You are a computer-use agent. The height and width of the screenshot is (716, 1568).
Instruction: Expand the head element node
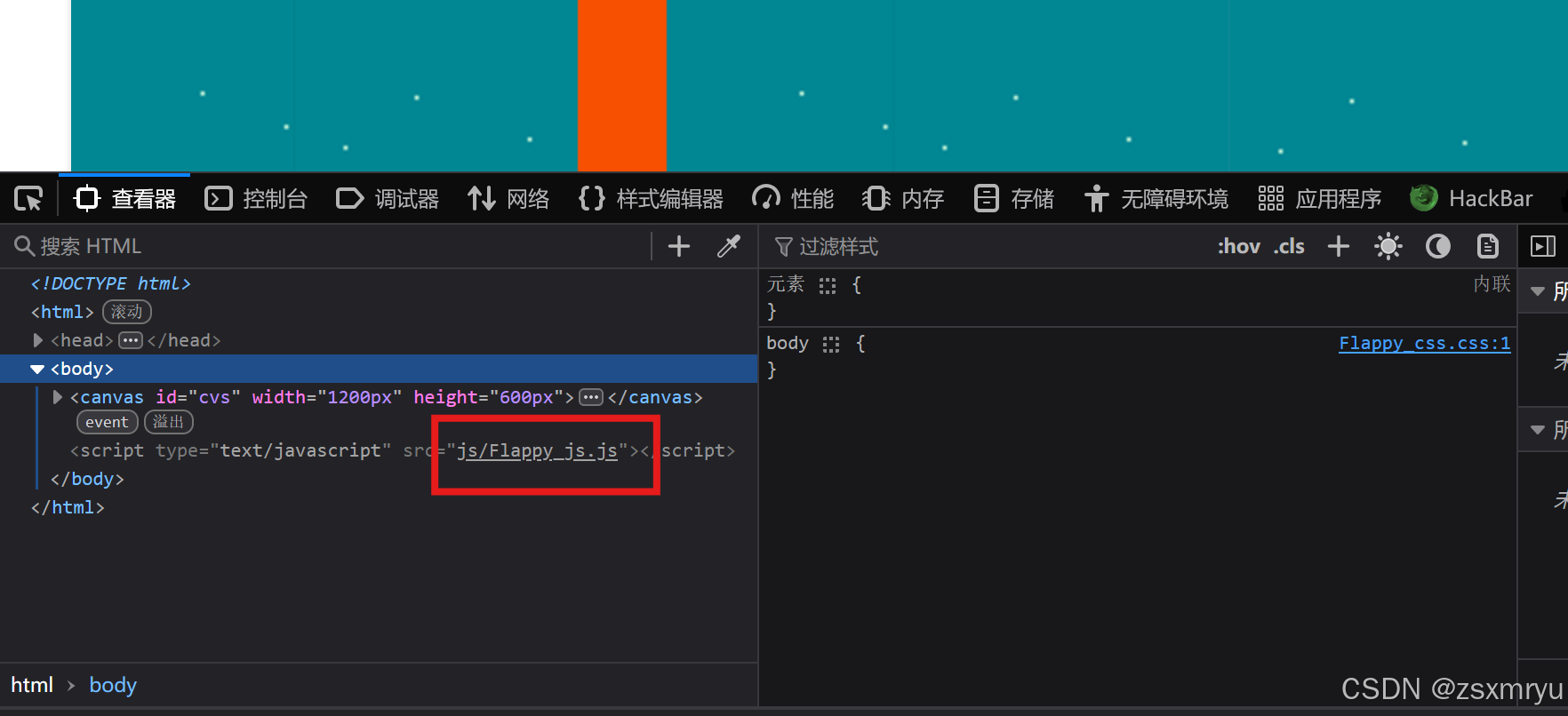(38, 340)
